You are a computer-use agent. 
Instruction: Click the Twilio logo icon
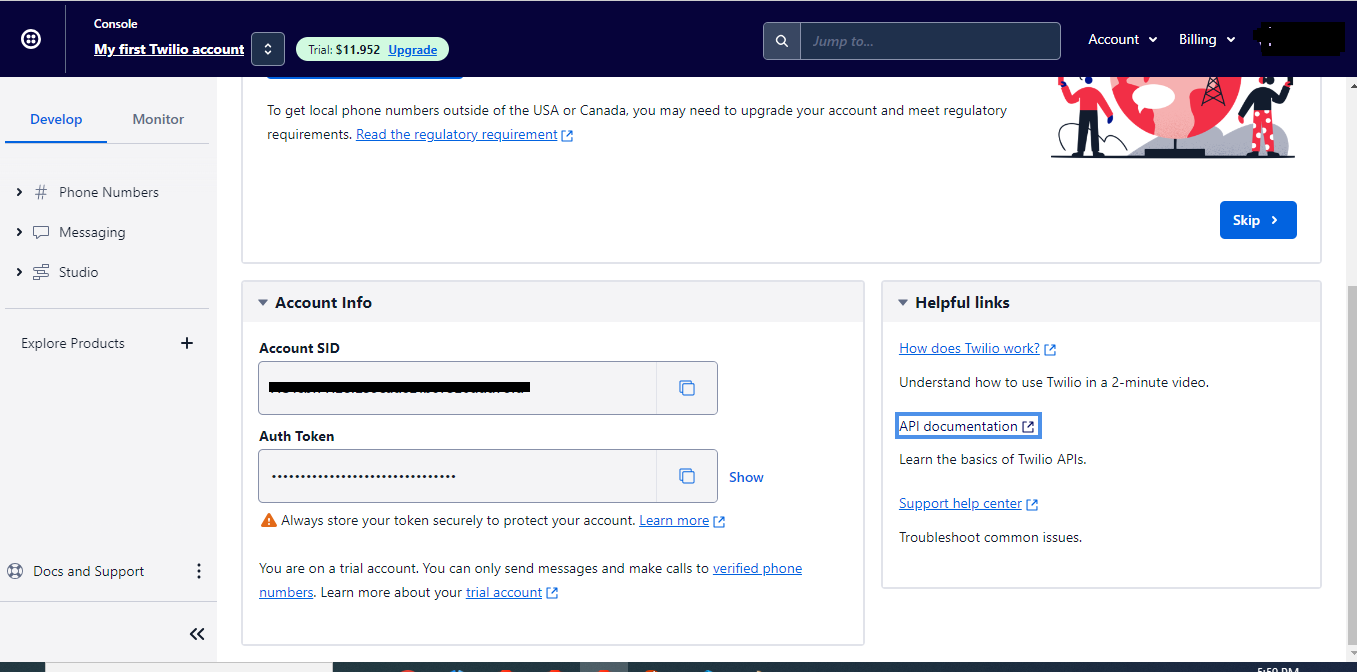31,39
